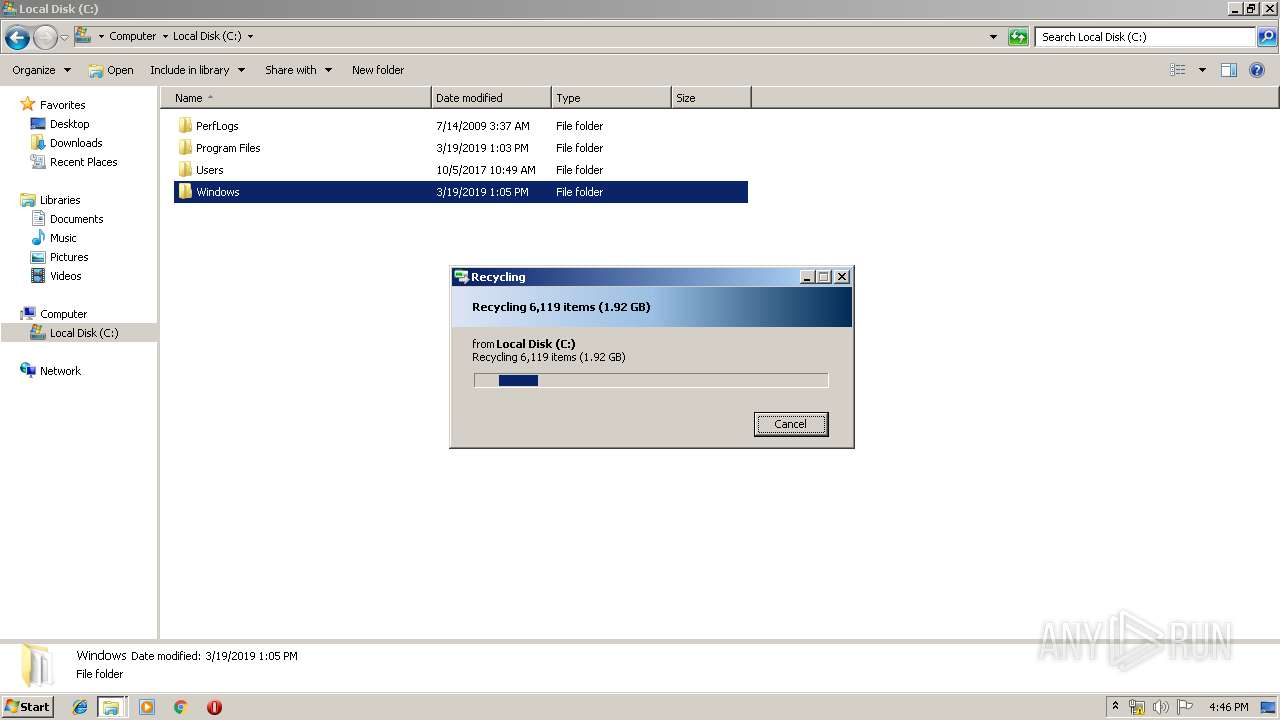This screenshot has height=720, width=1280.
Task: Click New folder in the toolbar
Action: [378, 70]
